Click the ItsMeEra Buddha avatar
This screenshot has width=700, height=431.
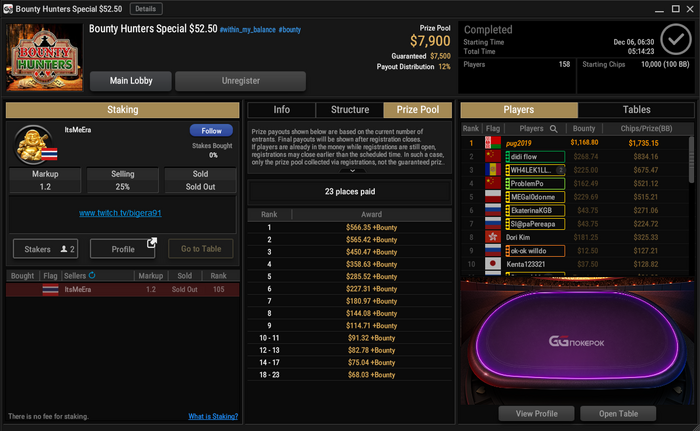click(x=33, y=146)
